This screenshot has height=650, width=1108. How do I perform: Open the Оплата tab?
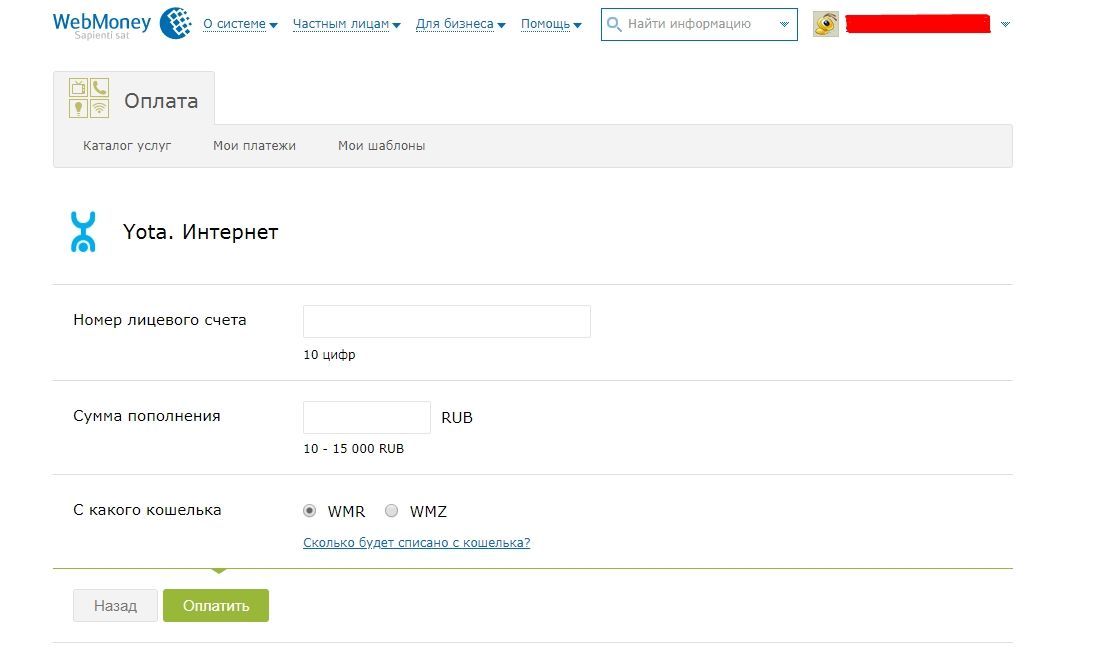point(134,99)
